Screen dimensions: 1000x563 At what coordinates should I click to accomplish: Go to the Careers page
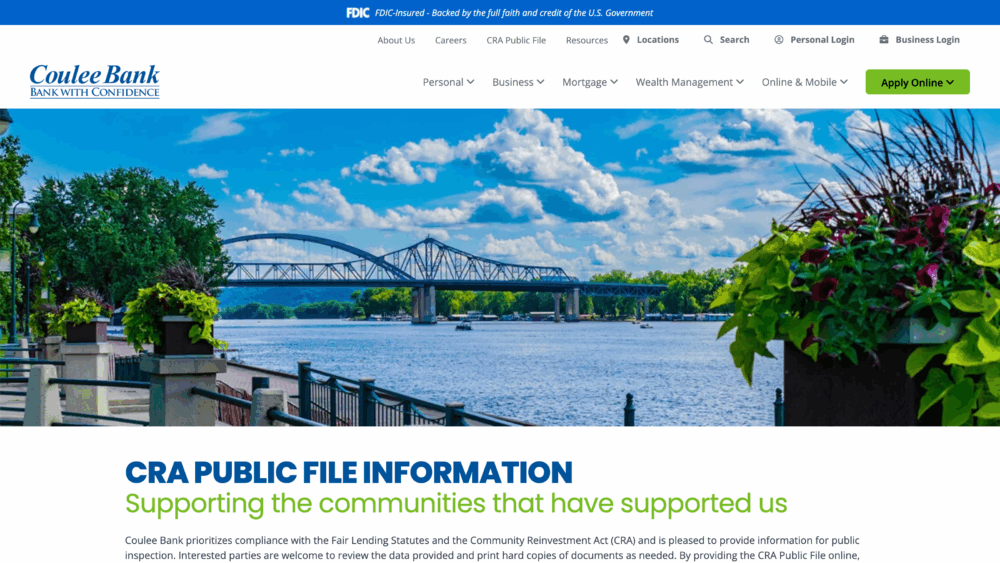coord(451,40)
